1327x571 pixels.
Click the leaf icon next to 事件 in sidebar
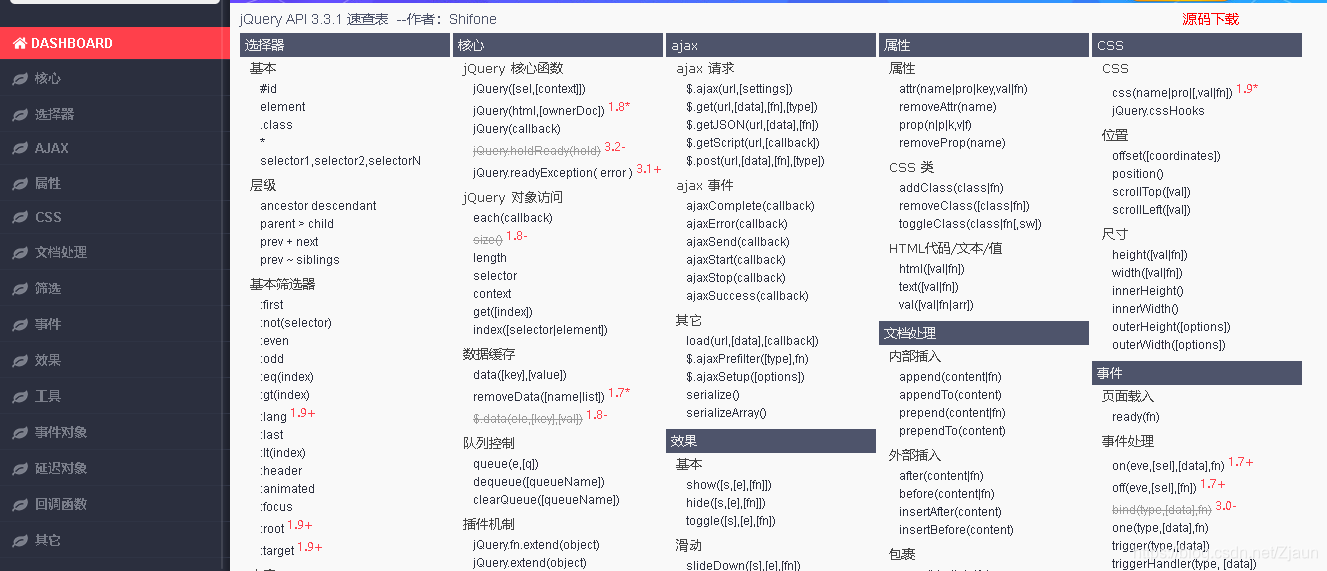click(19, 324)
